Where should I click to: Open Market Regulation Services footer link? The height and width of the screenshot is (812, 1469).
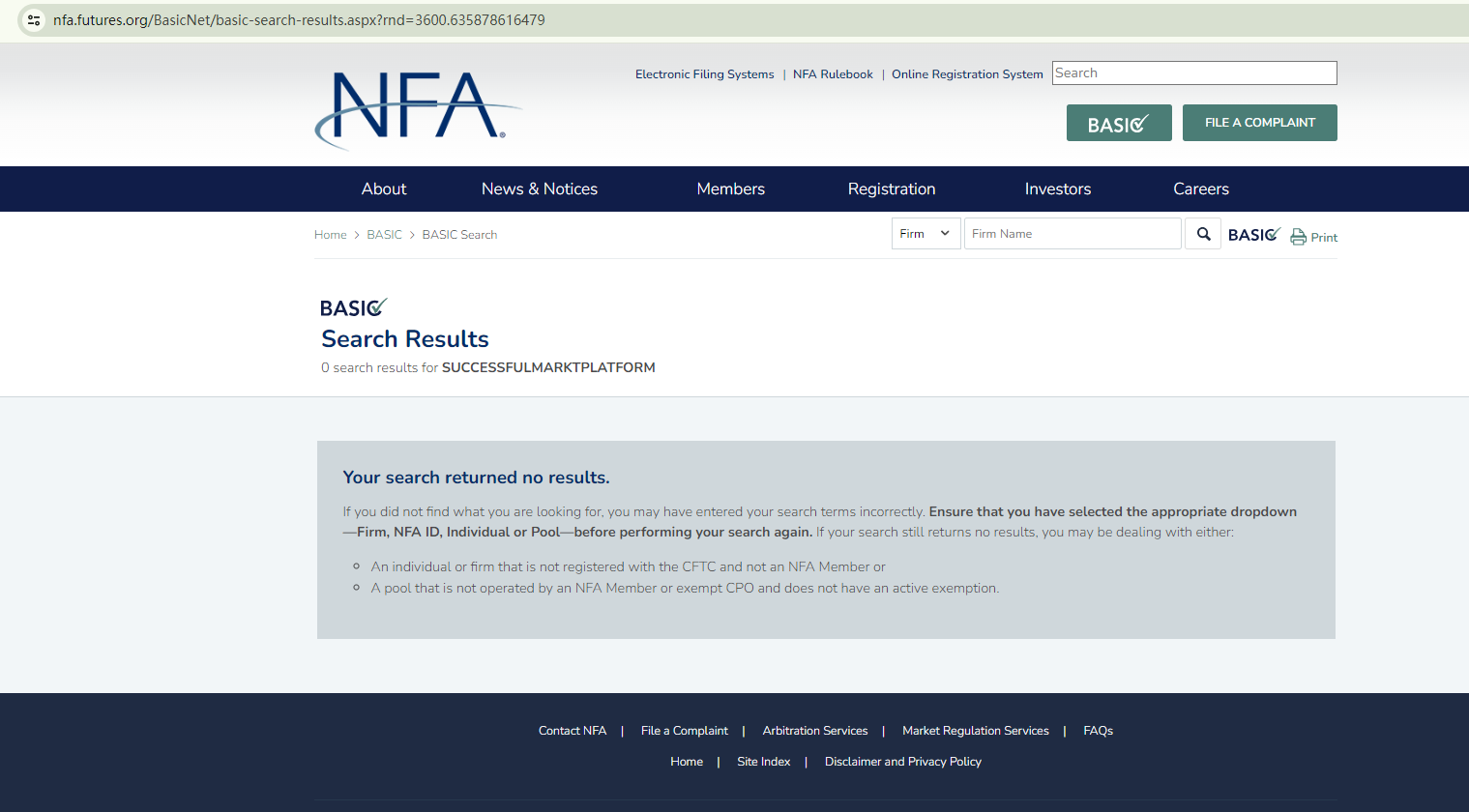[976, 731]
